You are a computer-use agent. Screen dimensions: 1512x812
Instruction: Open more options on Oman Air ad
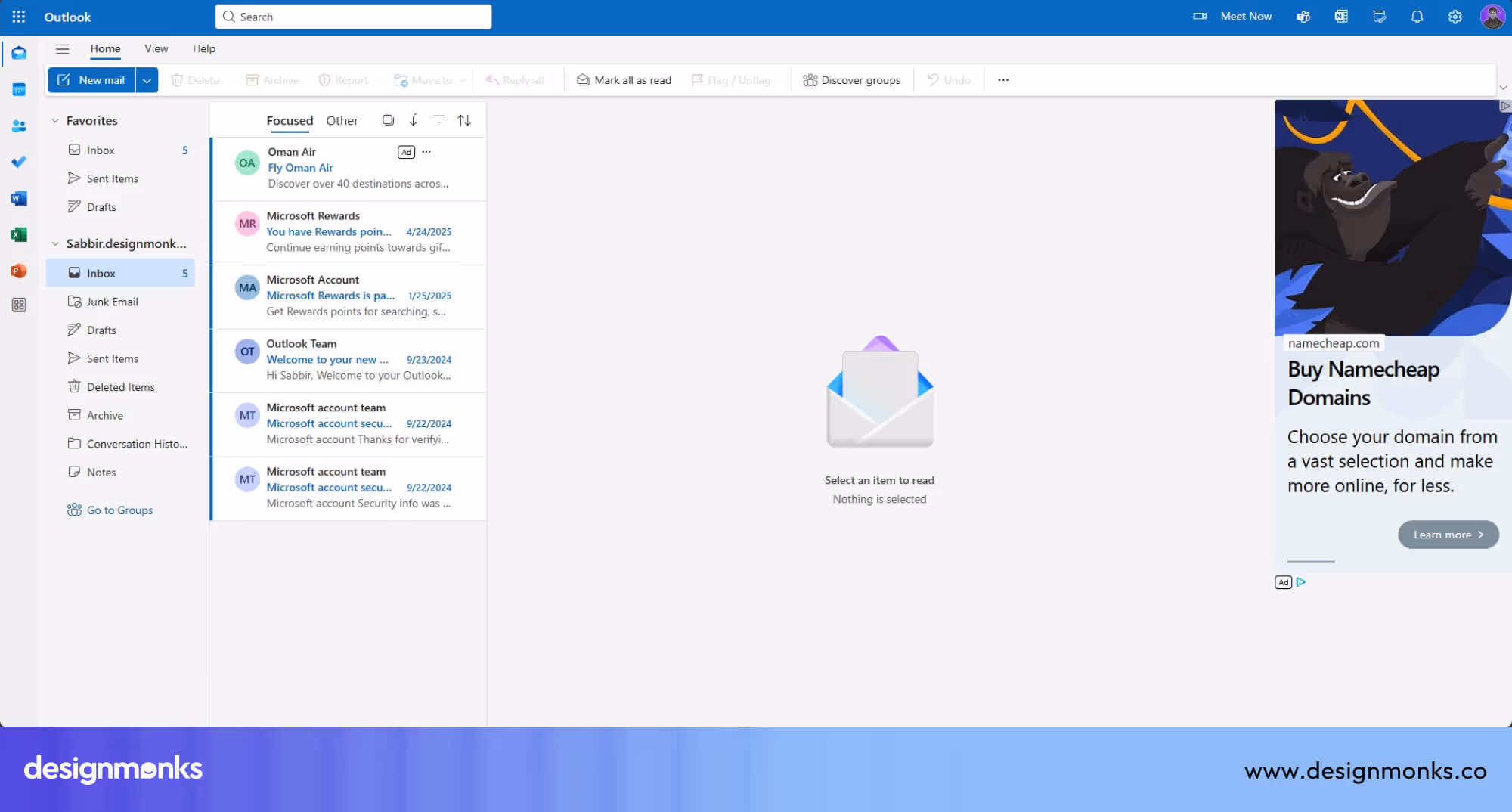426,152
